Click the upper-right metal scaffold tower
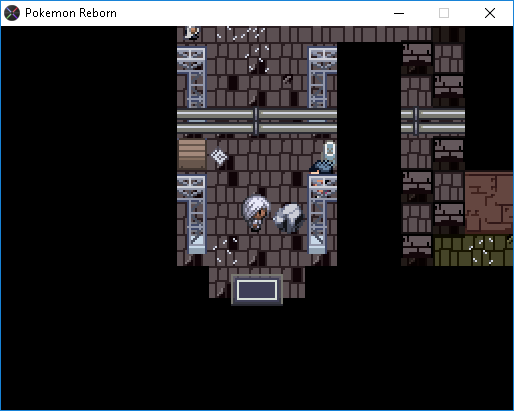Viewport: 514px width, 411px height. 322,77
